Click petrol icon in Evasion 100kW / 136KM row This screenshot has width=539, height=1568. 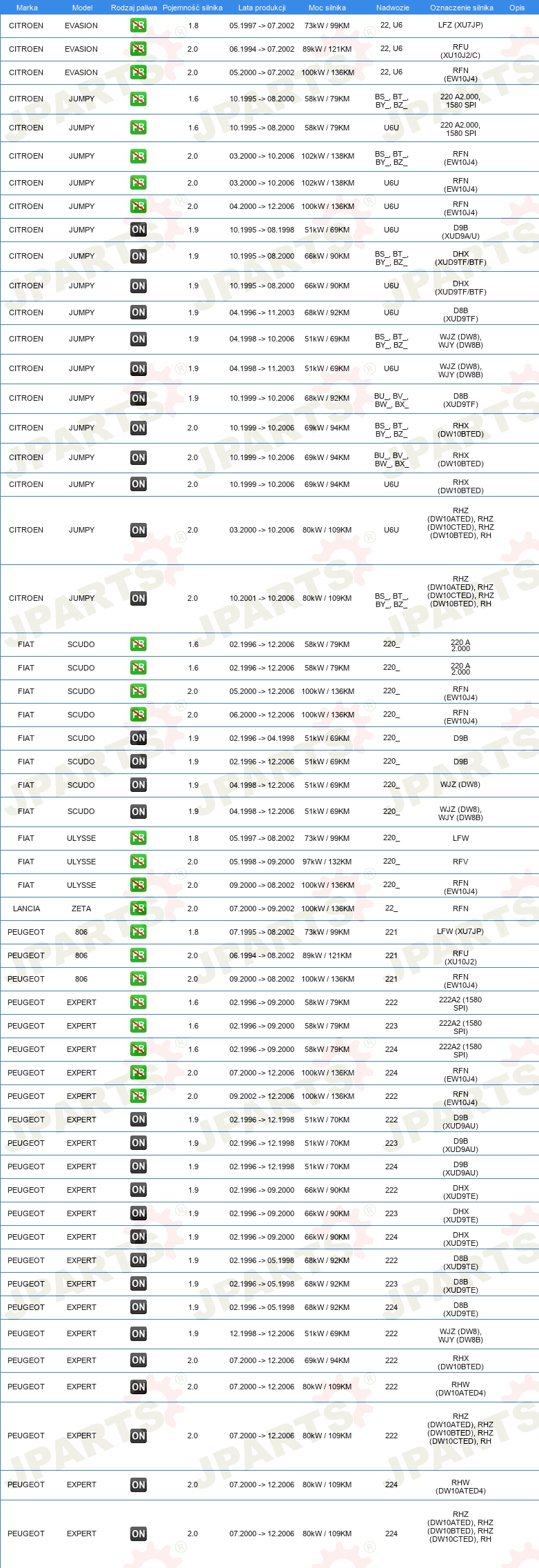coord(138,72)
